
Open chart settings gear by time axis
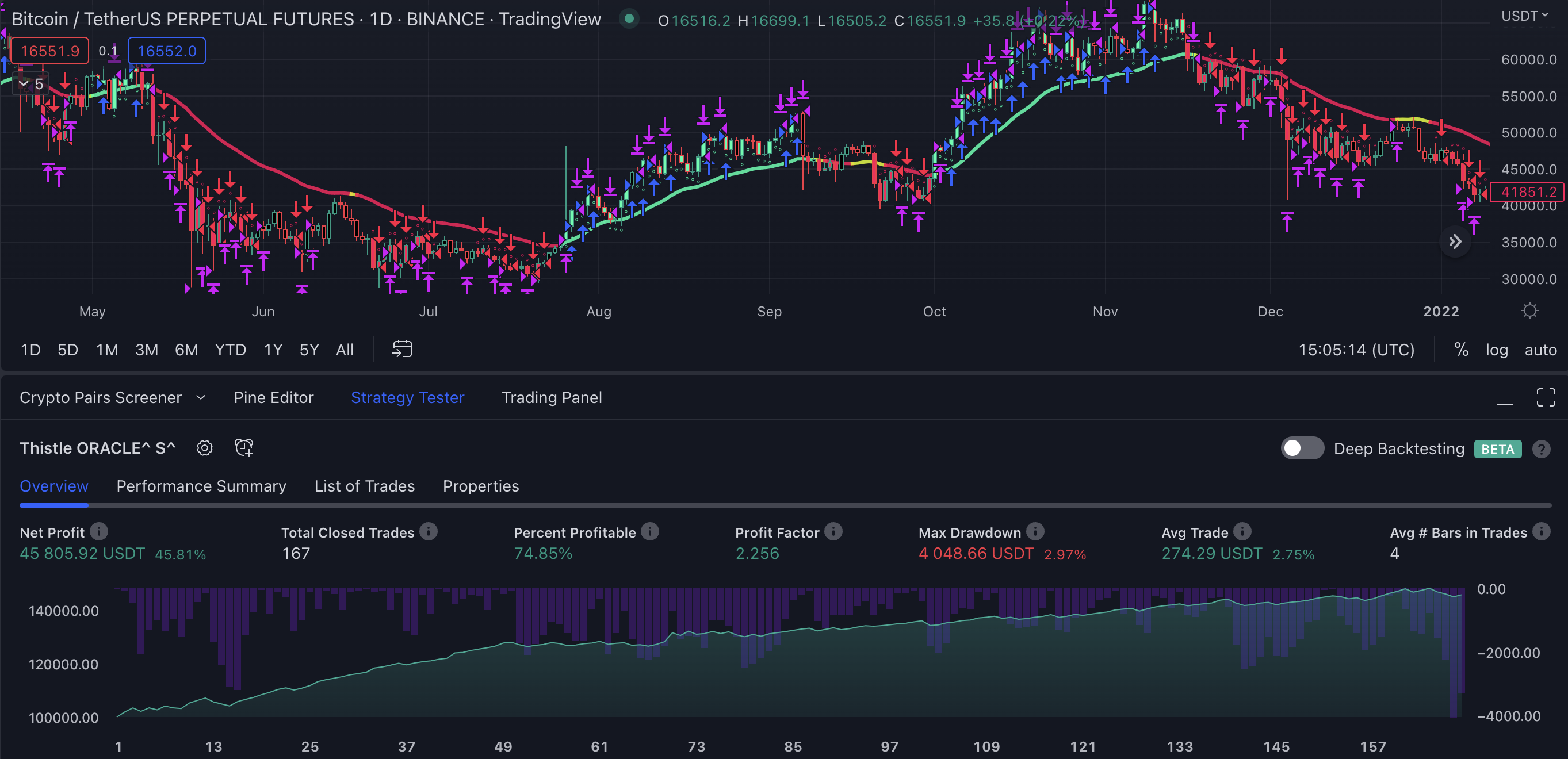click(1529, 311)
